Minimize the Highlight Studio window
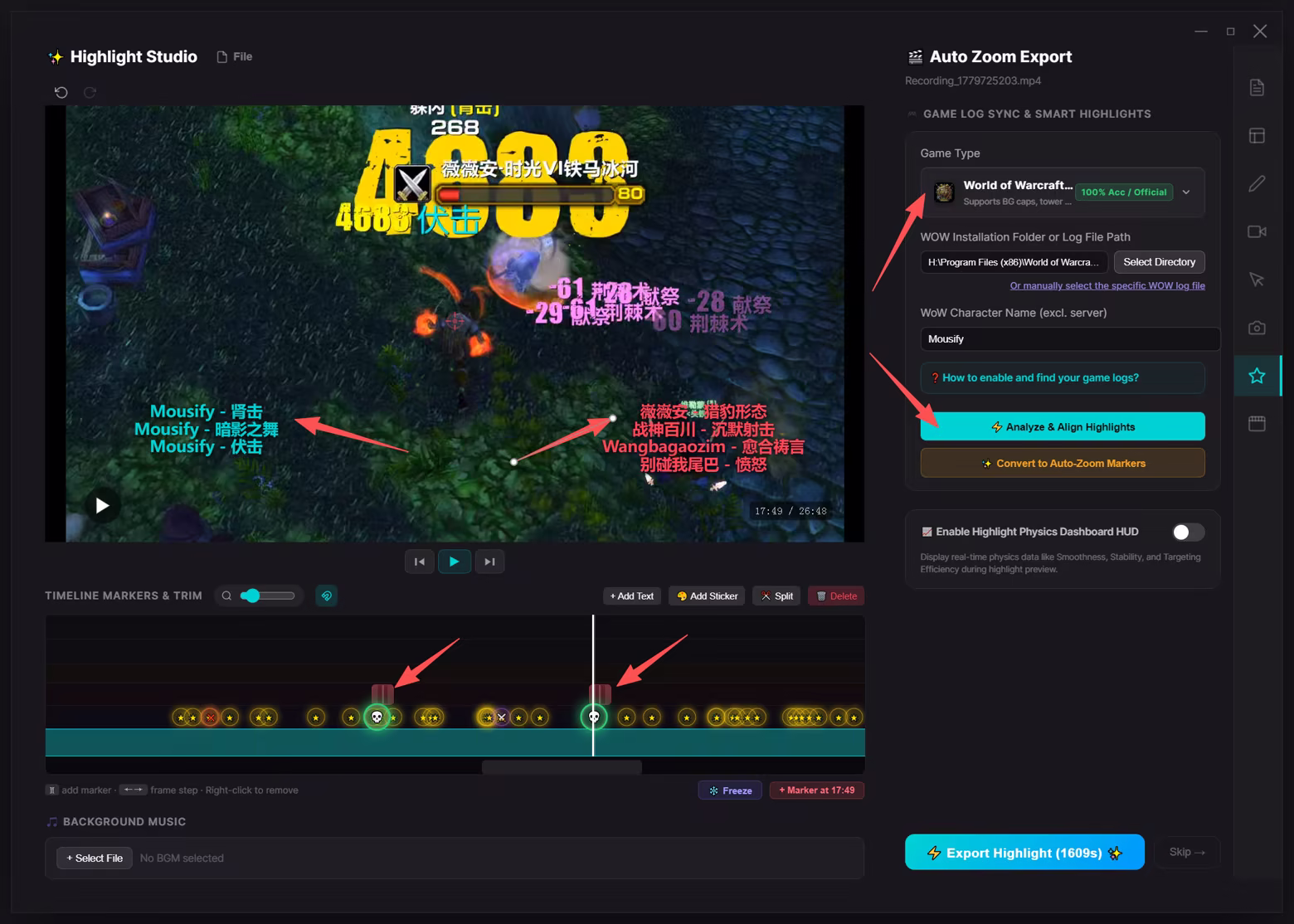Screen dimensions: 1294x924 pyautogui.click(x=1201, y=32)
